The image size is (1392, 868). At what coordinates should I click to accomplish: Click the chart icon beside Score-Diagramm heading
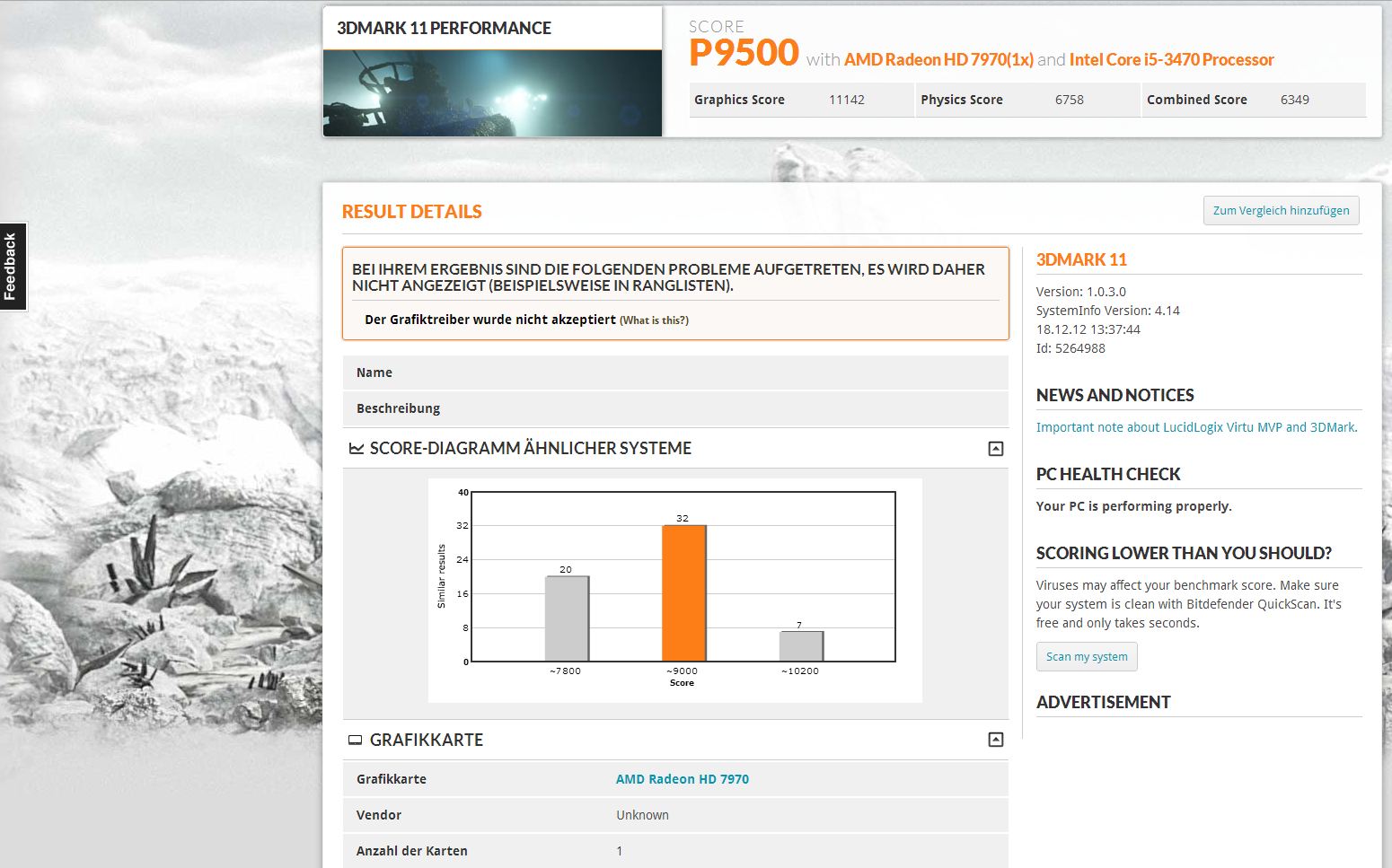click(357, 448)
